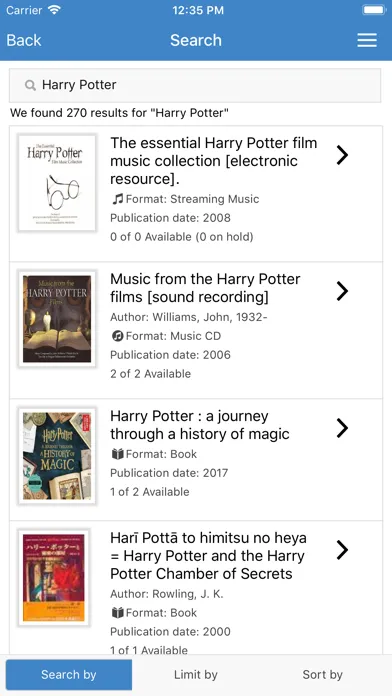The height and width of the screenshot is (696, 392).
Task: Open the hamburger menu icon
Action: [367, 40]
